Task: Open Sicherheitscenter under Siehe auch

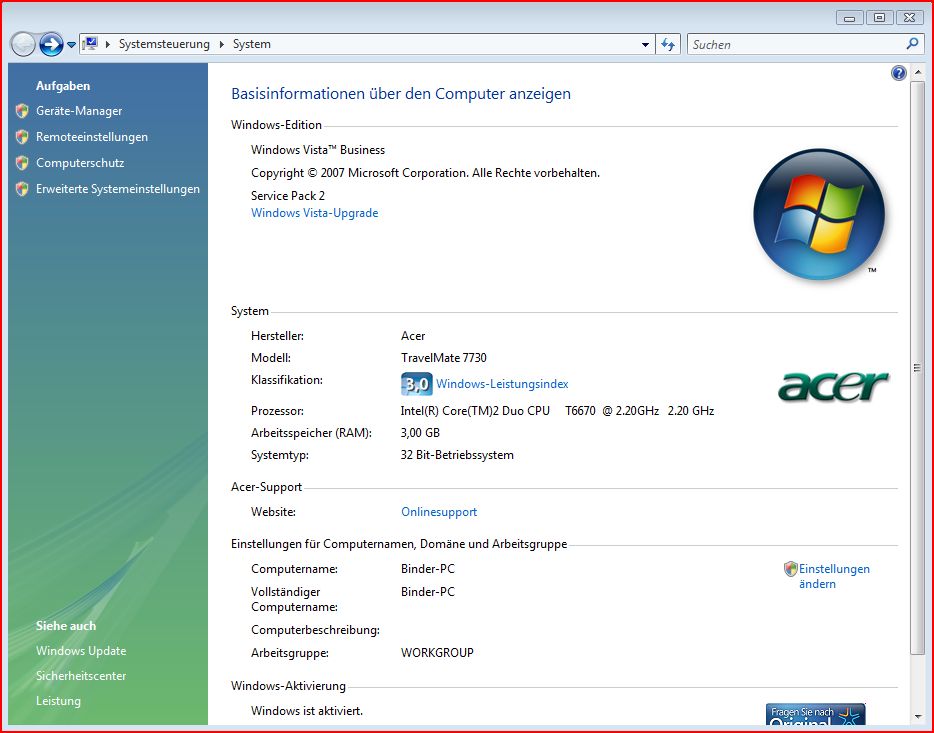Action: (x=81, y=676)
